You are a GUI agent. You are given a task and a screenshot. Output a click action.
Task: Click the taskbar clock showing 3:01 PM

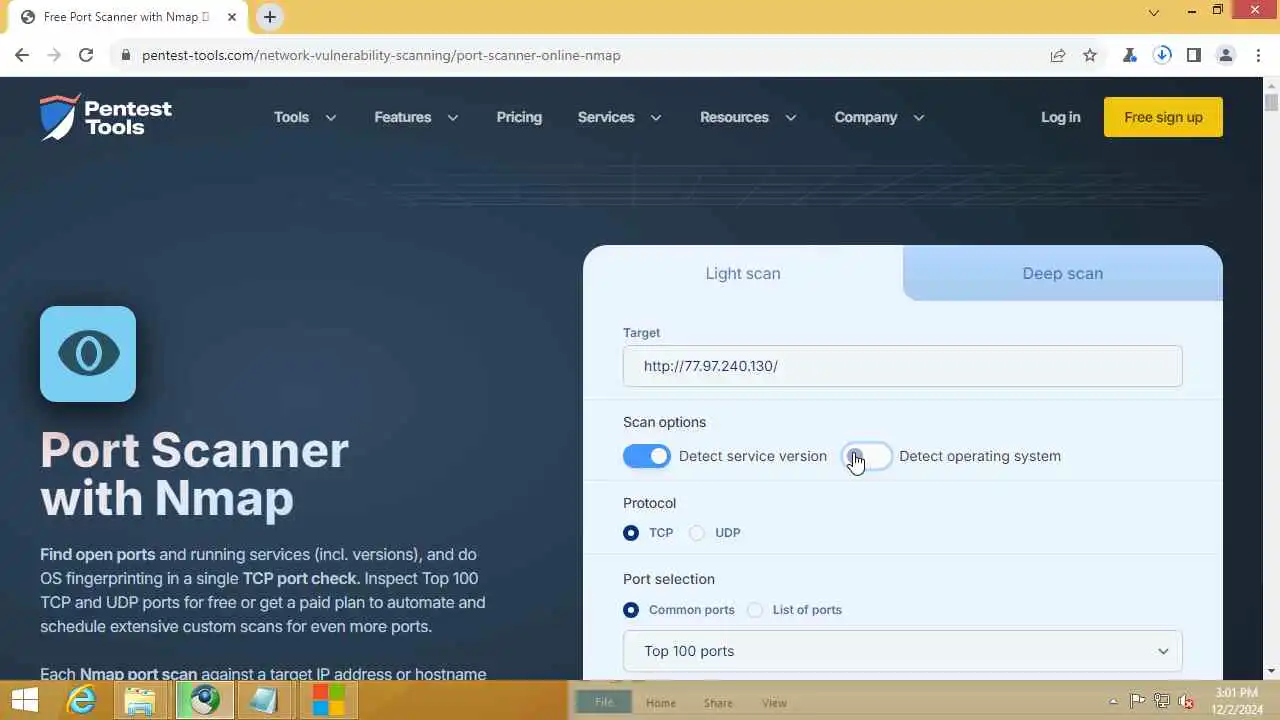[1236, 700]
